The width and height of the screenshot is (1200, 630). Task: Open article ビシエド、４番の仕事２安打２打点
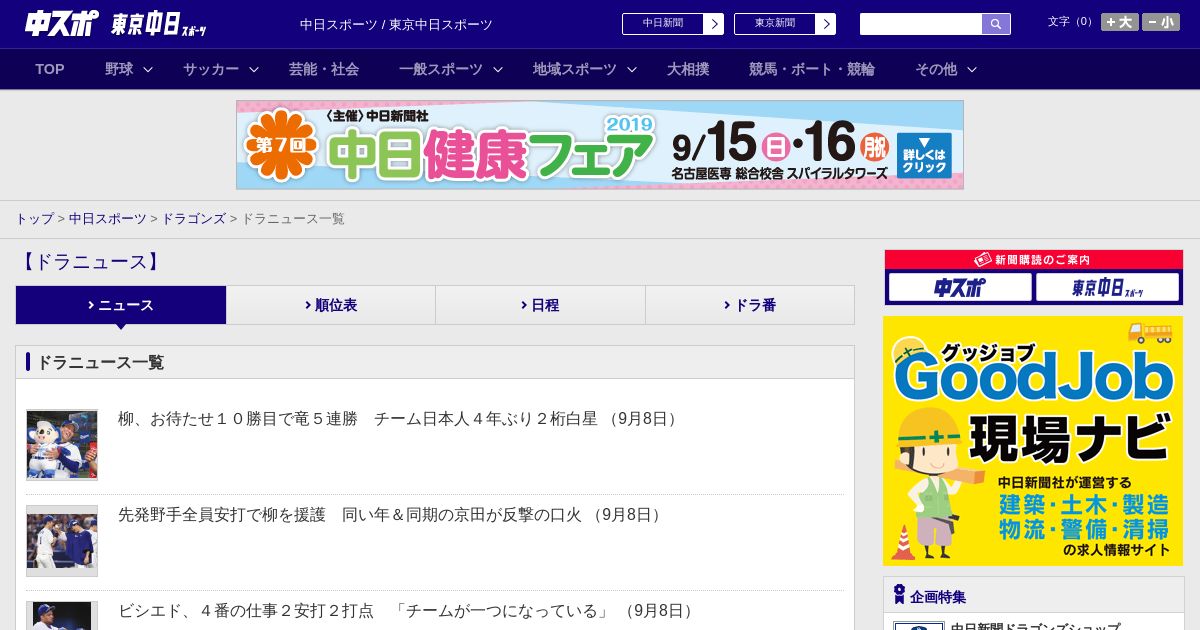click(x=408, y=611)
